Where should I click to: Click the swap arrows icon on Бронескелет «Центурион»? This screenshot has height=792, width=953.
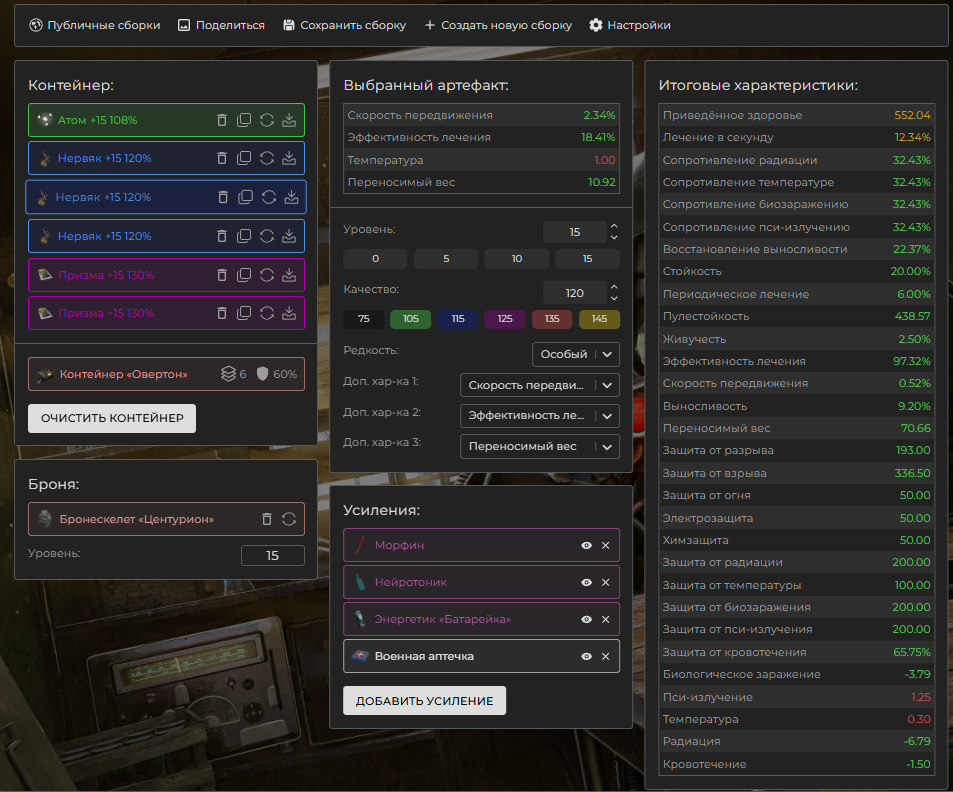pos(289,519)
